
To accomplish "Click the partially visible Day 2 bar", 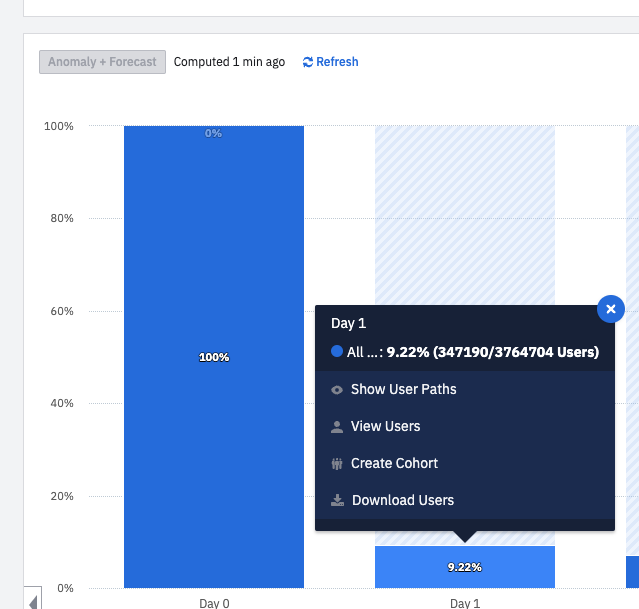I will [632, 572].
